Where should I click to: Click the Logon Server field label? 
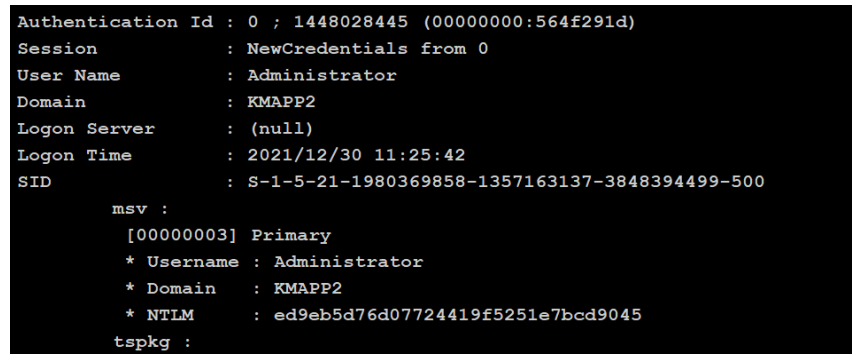point(86,129)
